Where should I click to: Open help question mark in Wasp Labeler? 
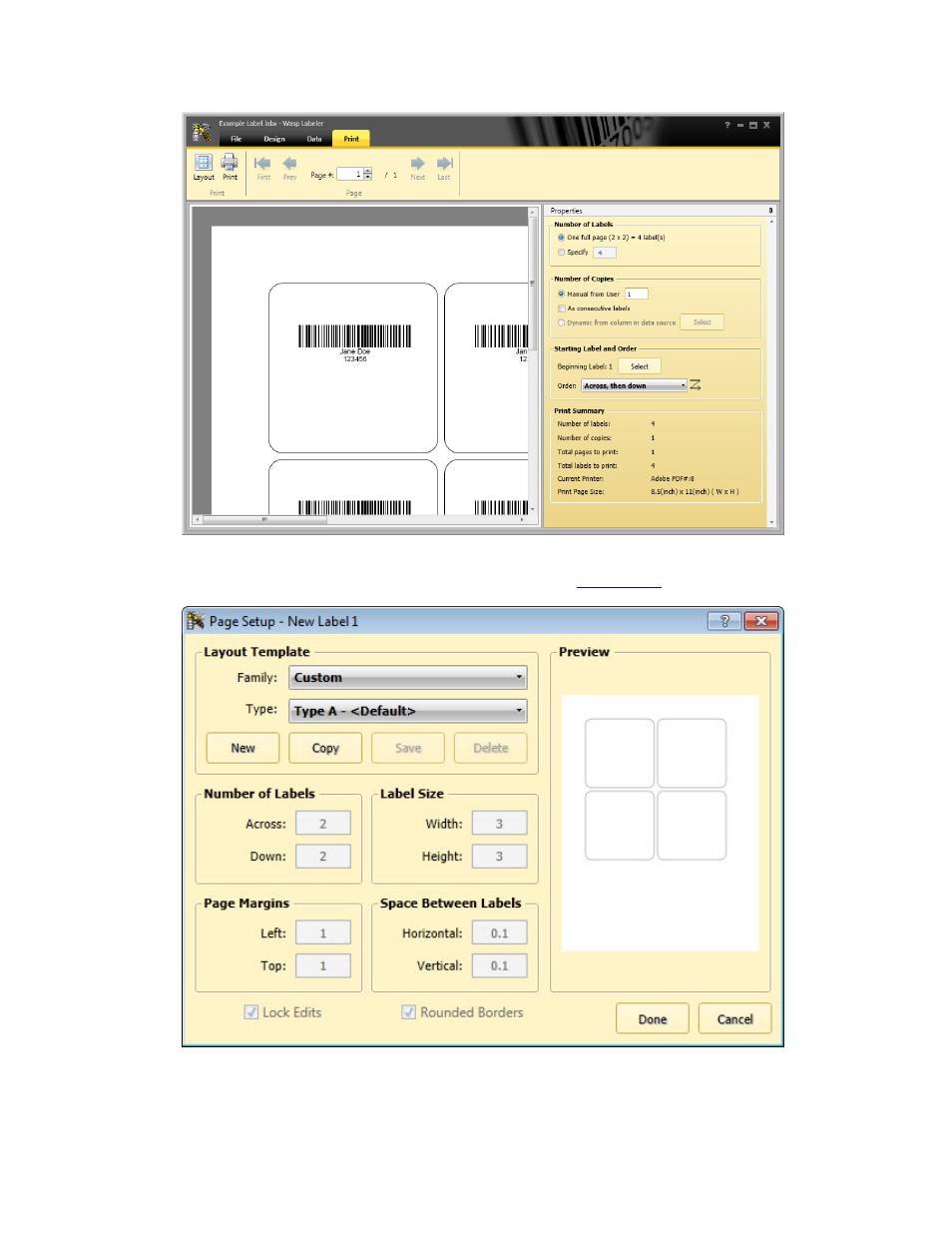pos(726,125)
